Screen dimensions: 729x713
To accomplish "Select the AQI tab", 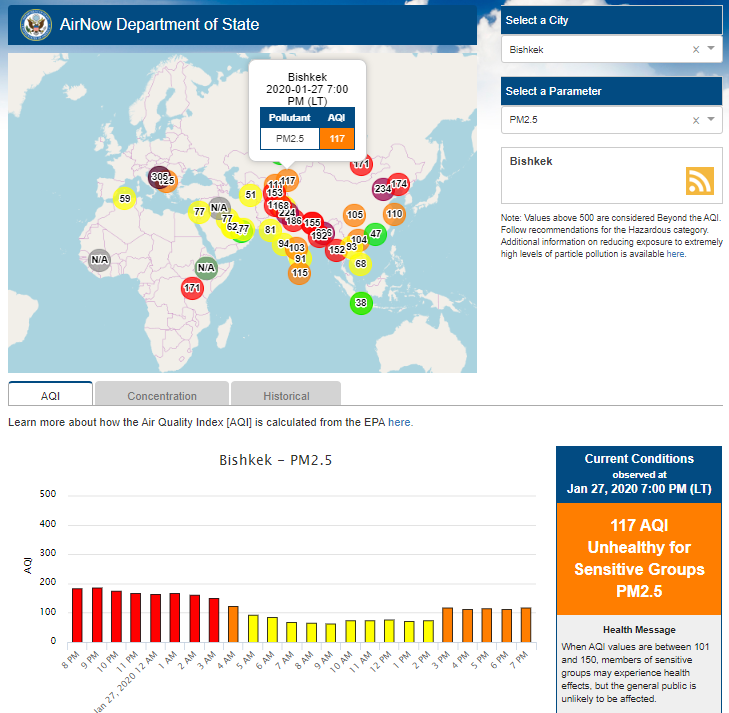I will 50,395.
